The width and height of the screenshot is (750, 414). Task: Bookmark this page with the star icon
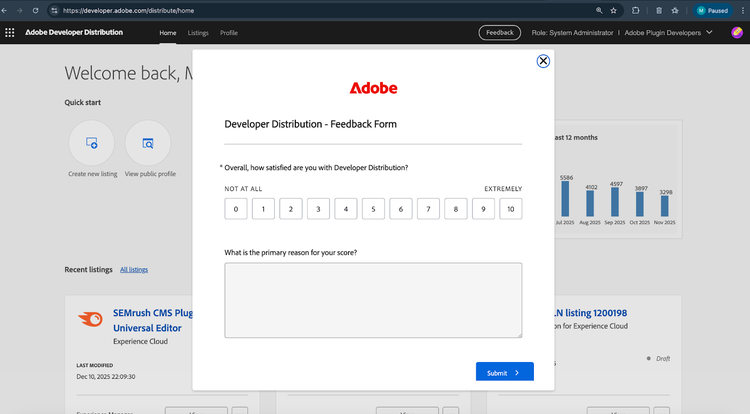(x=616, y=10)
